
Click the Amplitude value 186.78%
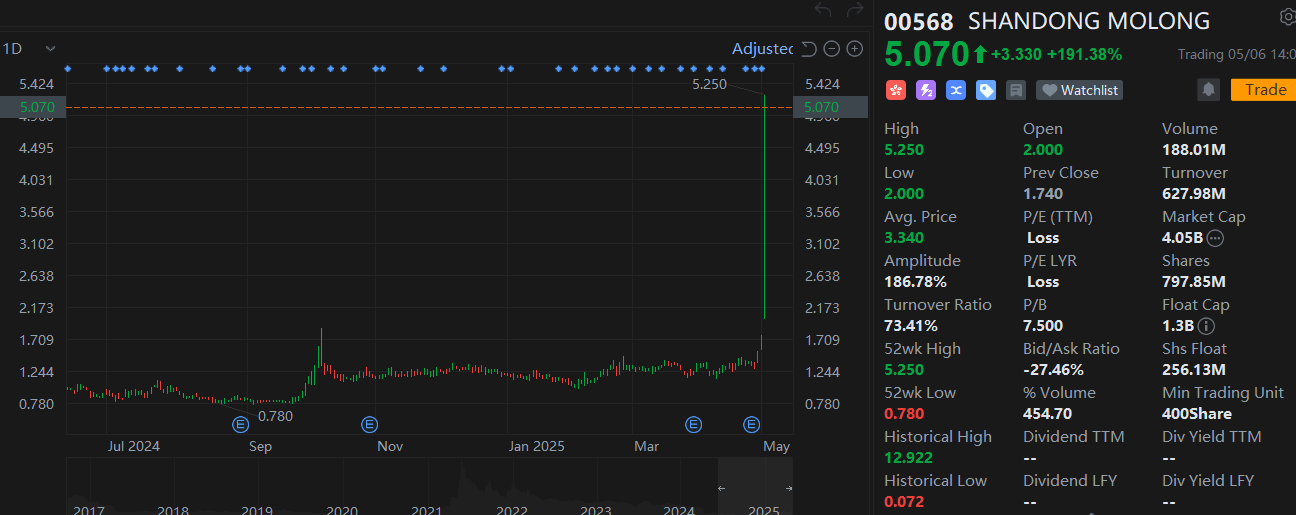point(915,282)
